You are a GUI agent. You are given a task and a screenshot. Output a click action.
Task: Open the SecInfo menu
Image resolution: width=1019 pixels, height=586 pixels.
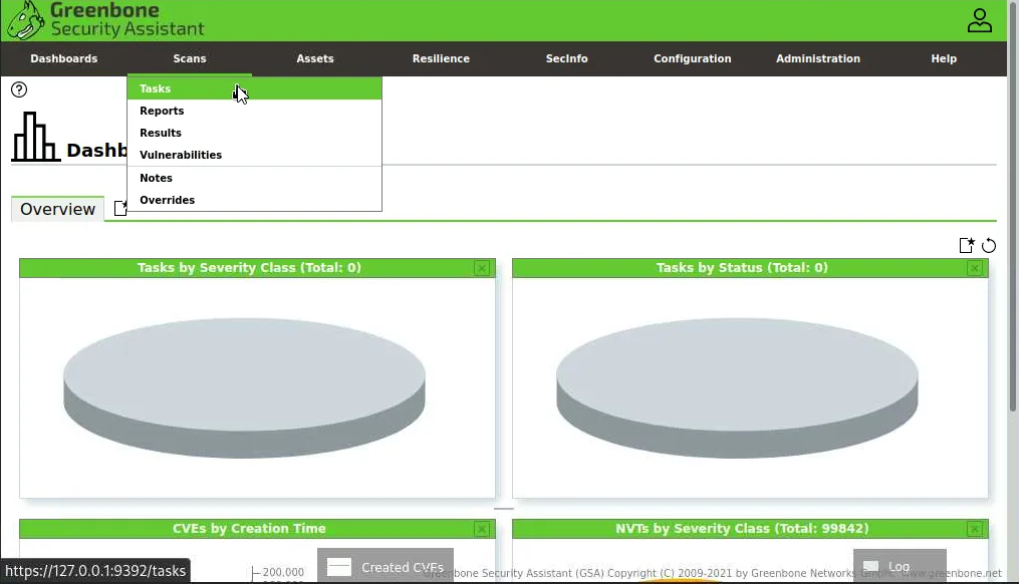pyautogui.click(x=567, y=58)
